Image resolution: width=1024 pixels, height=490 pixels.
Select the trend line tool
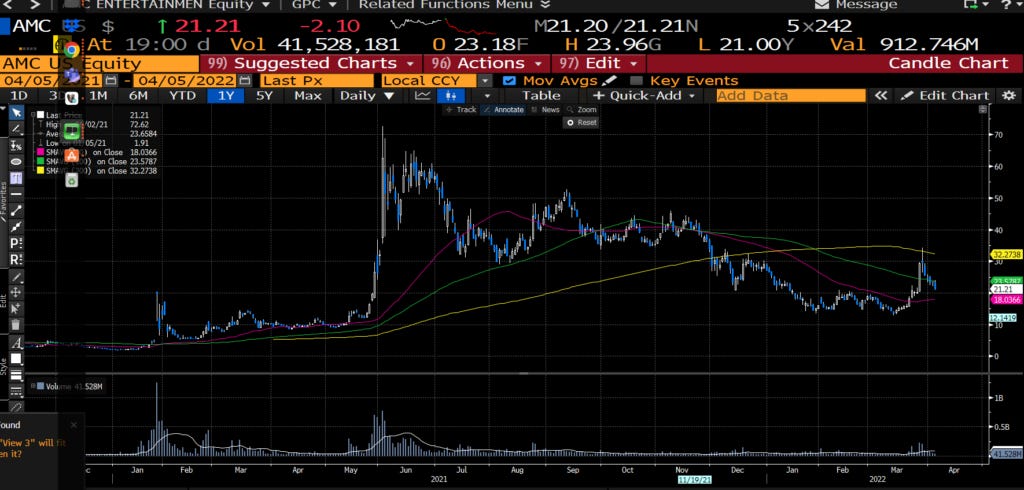click(x=16, y=210)
